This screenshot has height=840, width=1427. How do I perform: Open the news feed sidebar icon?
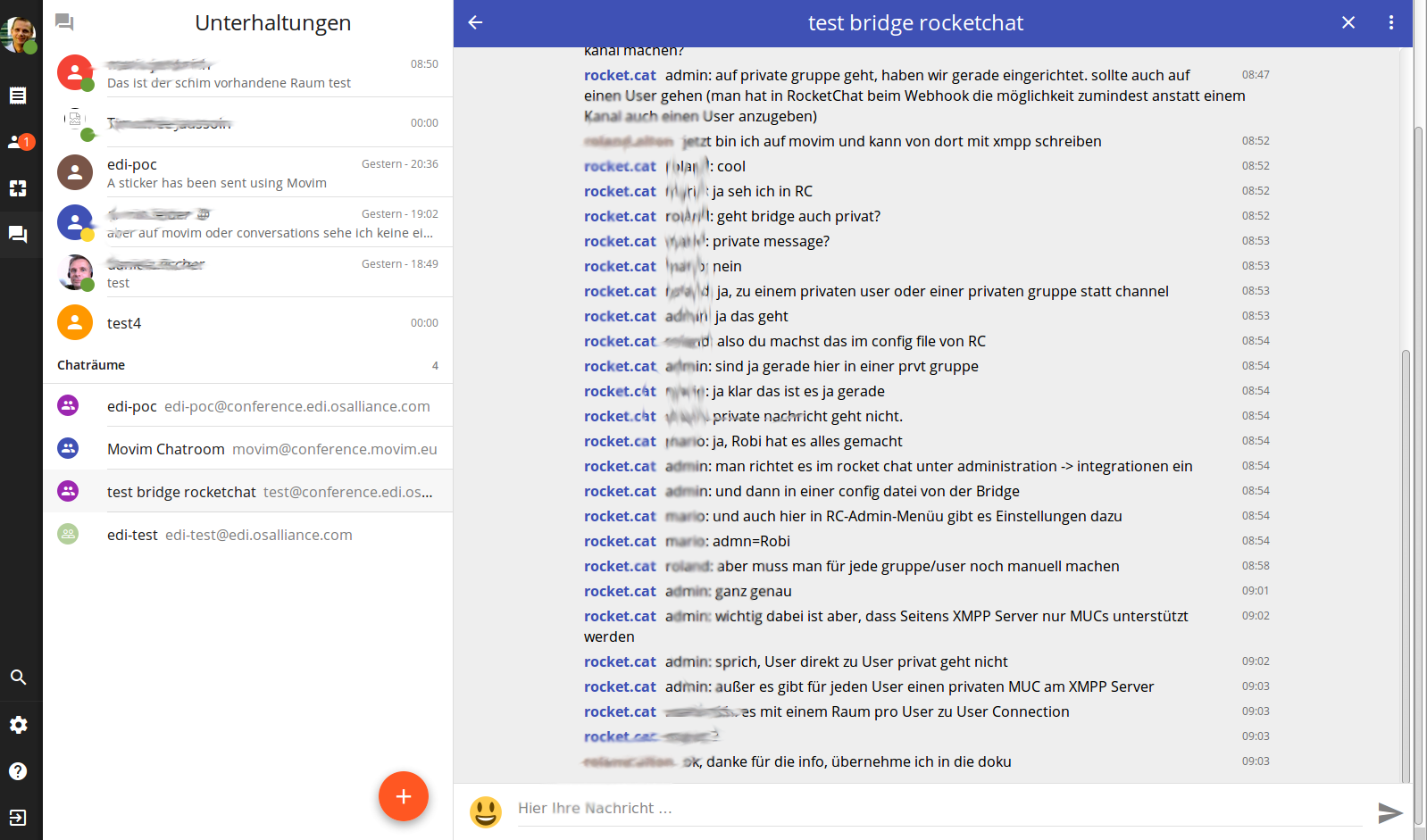(x=18, y=96)
